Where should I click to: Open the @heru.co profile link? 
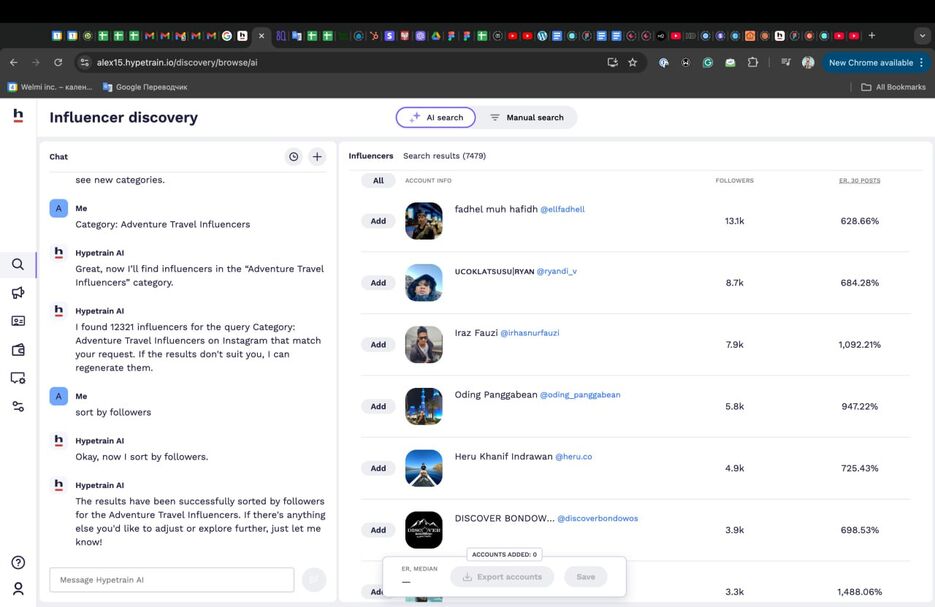point(574,457)
